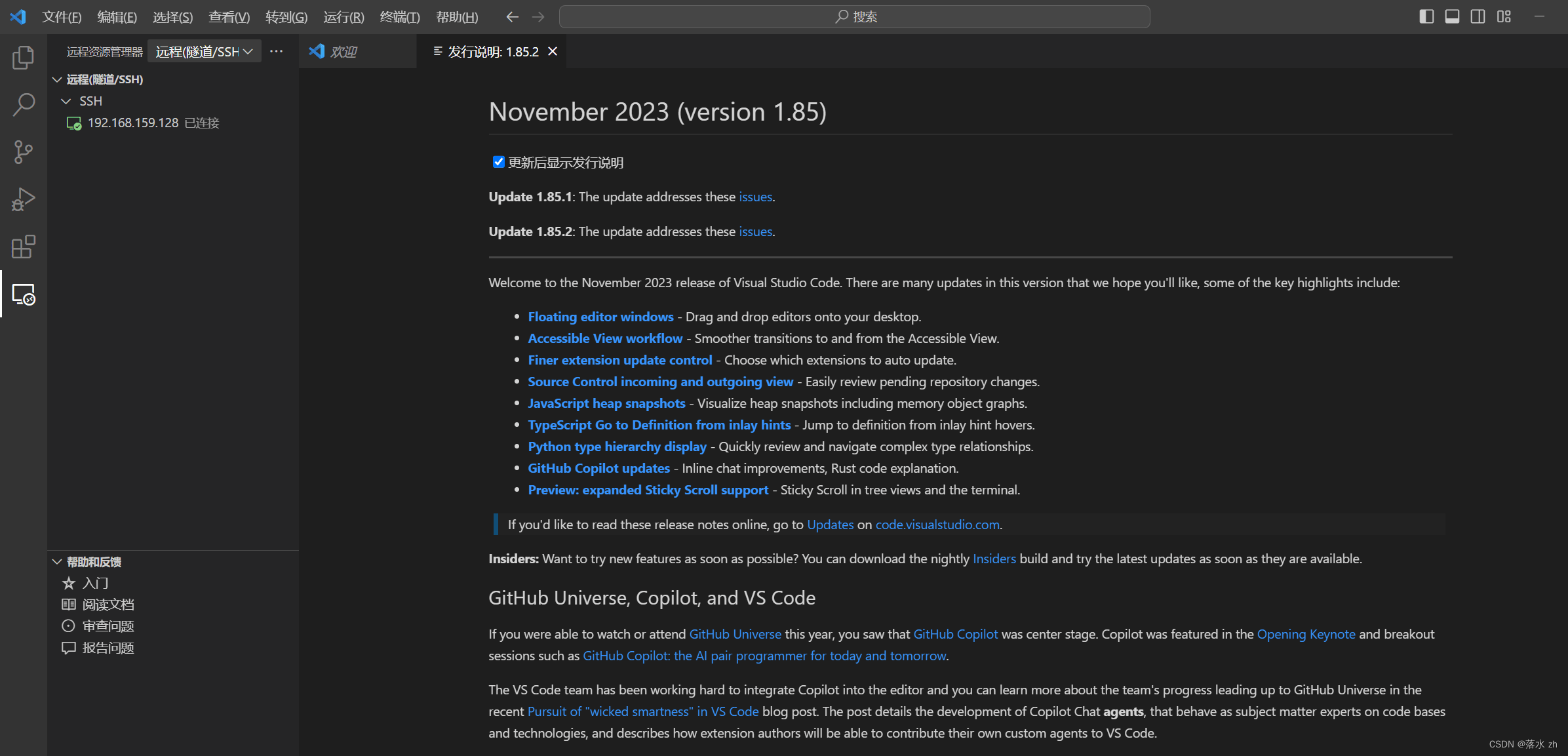1568x756 pixels.
Task: Open the Remote Explorer view icon
Action: [x=24, y=294]
